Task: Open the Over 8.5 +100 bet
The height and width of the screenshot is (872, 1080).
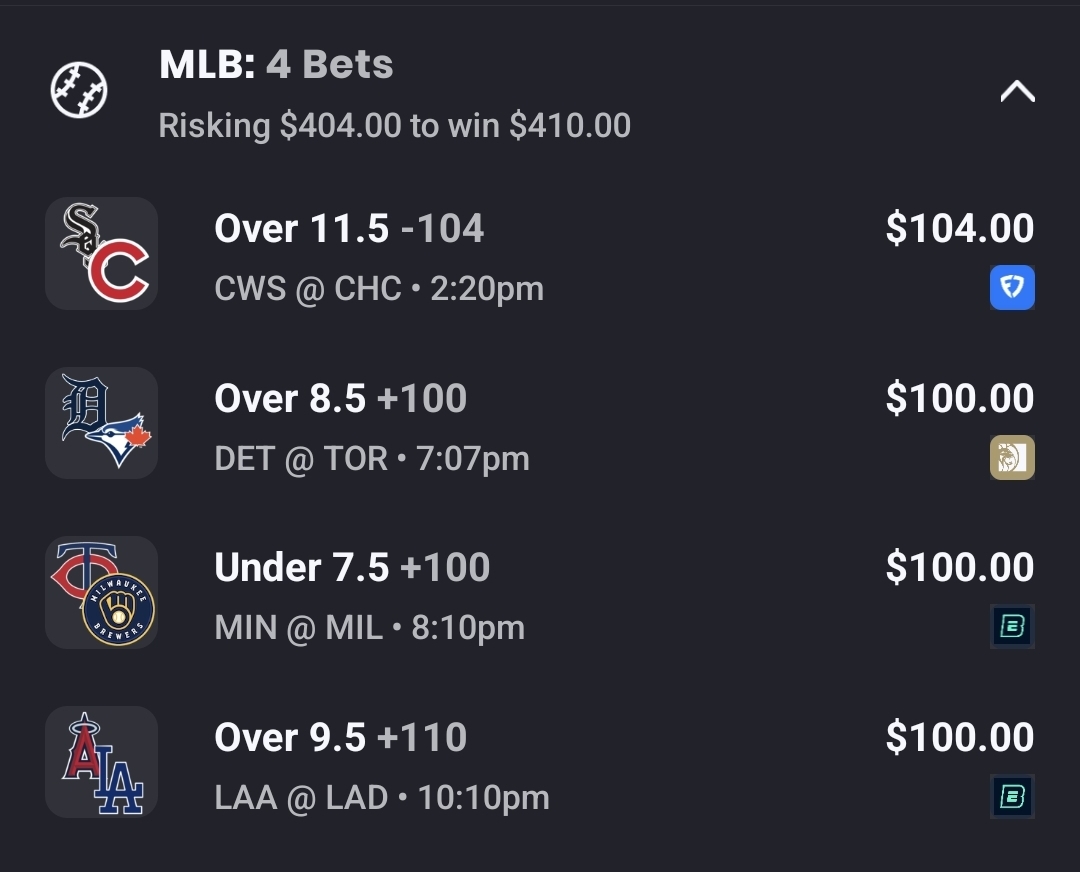Action: click(340, 399)
